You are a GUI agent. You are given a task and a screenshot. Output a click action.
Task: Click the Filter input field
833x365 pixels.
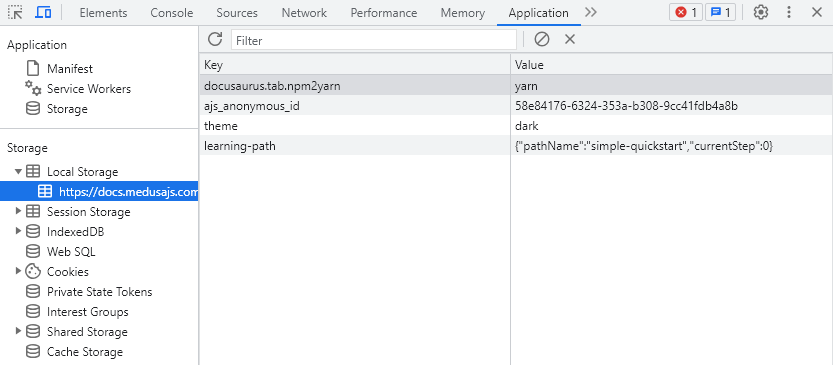coord(374,40)
